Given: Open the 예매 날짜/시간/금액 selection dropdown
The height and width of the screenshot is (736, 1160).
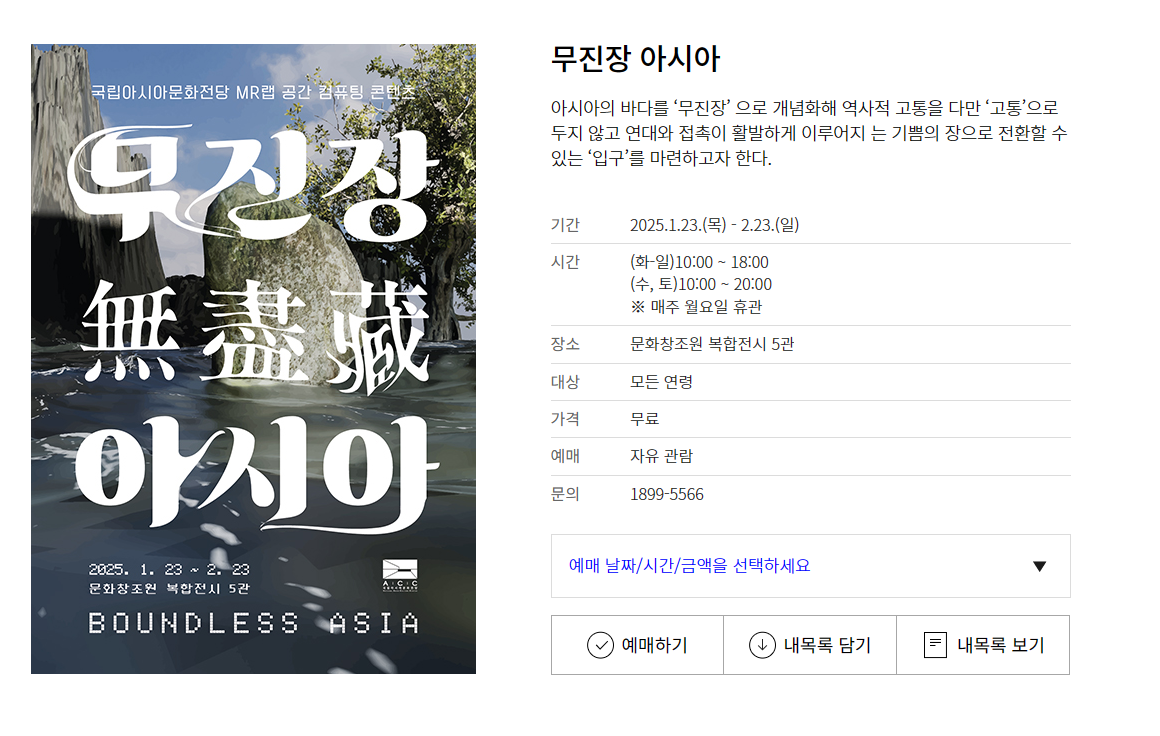Looking at the screenshot, I should tap(810, 566).
